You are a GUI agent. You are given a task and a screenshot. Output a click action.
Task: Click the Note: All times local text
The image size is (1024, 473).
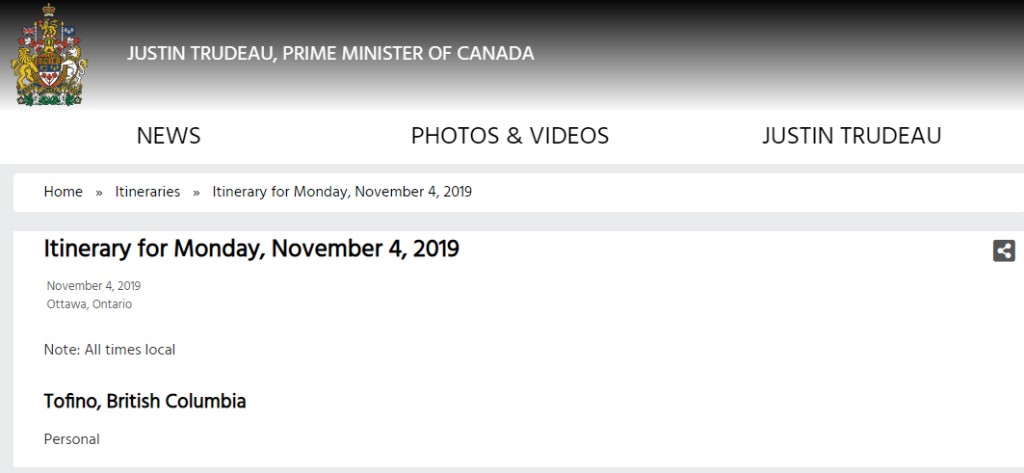point(110,350)
